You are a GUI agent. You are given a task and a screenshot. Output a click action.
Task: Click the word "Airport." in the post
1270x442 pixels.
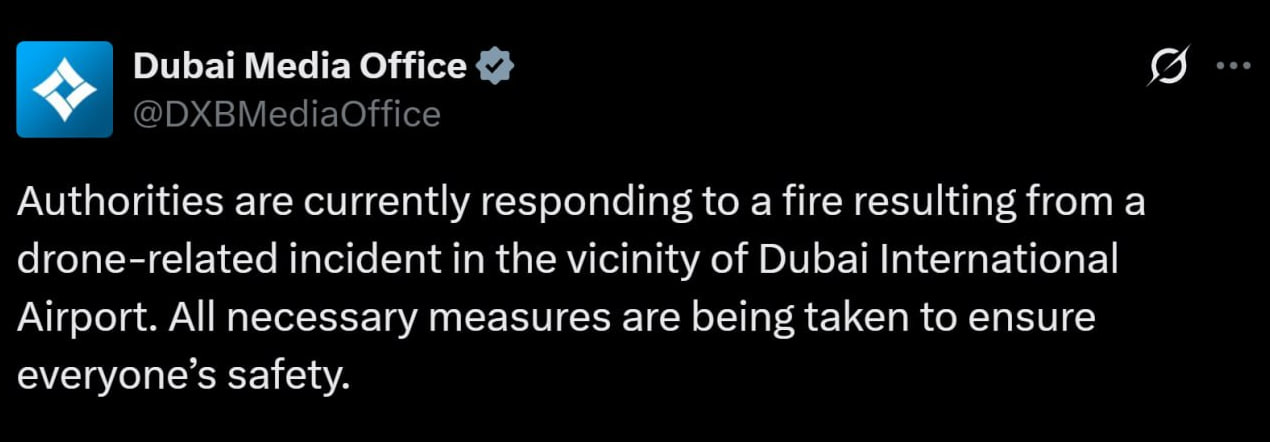point(81,317)
